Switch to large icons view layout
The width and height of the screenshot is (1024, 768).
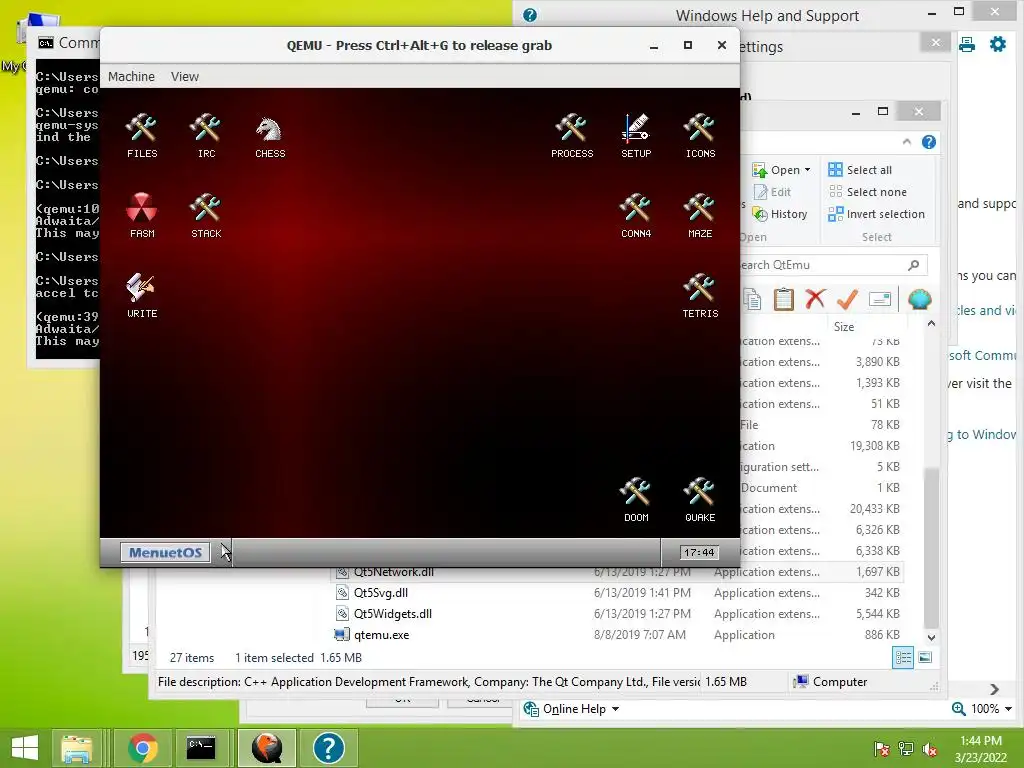pos(925,658)
